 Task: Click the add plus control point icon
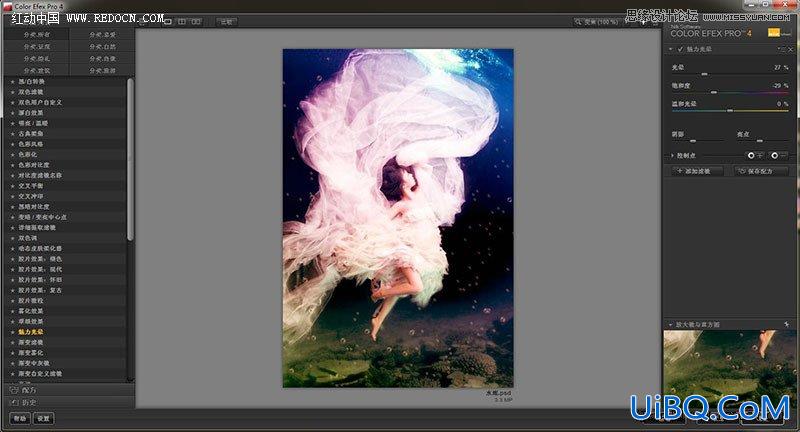tap(755, 155)
